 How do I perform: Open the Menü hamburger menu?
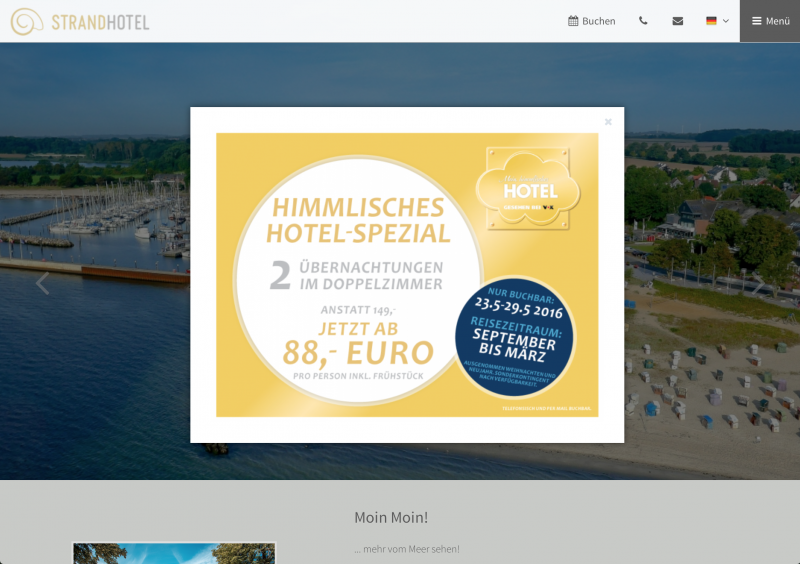770,21
